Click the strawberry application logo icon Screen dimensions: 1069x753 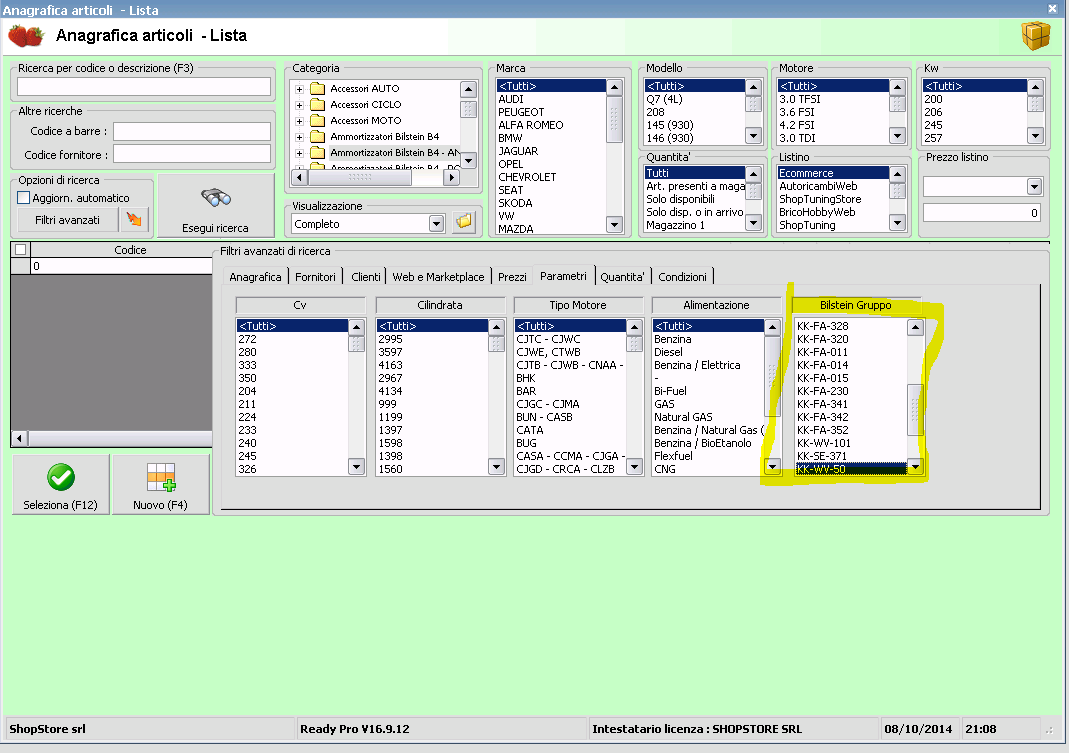point(26,35)
